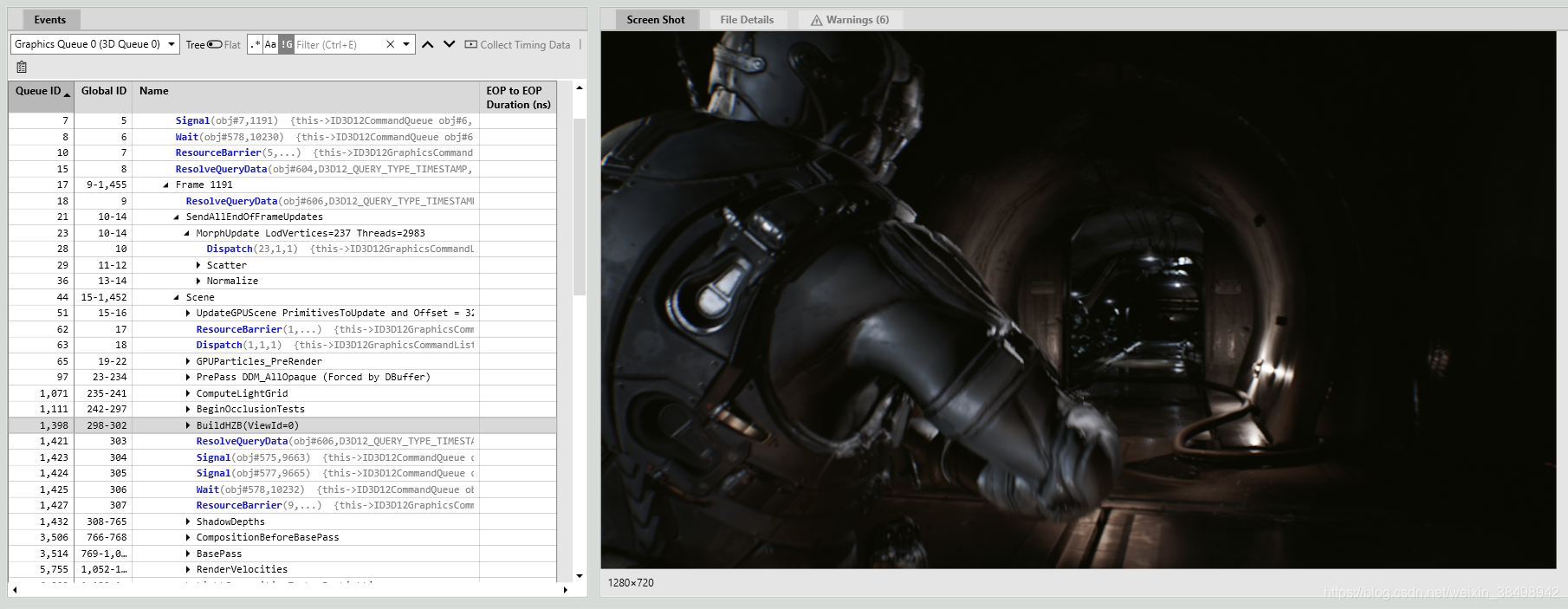This screenshot has width=1568, height=609.
Task: Sort by Global ID column header
Action: (x=103, y=97)
